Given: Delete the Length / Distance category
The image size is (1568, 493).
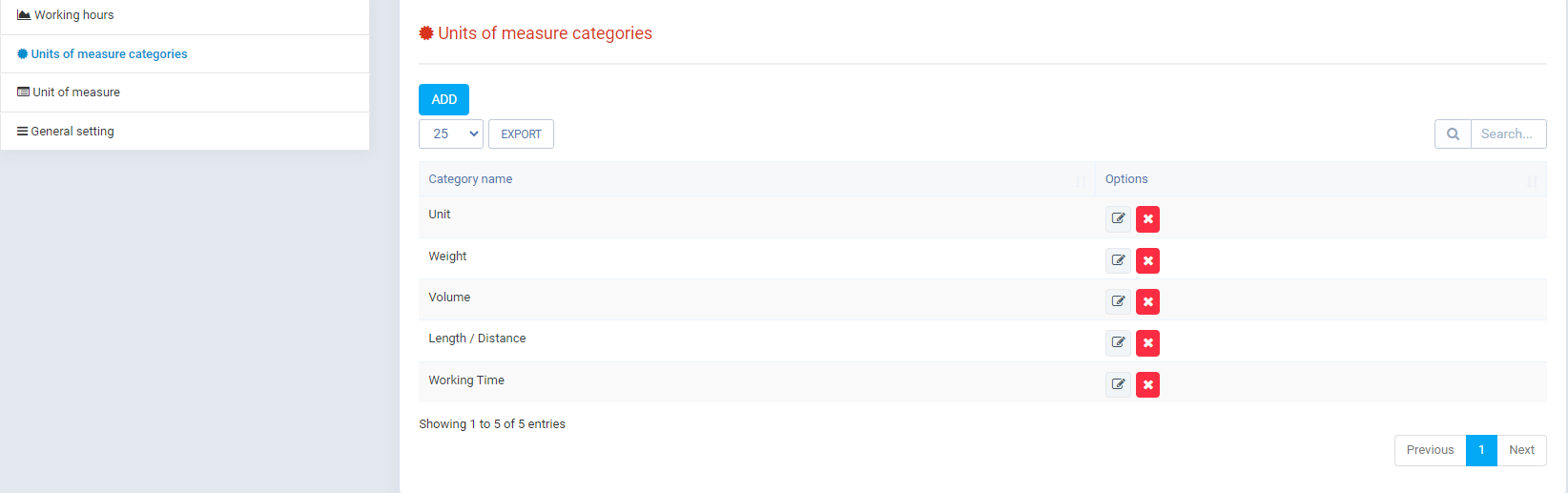Looking at the screenshot, I should [x=1147, y=342].
